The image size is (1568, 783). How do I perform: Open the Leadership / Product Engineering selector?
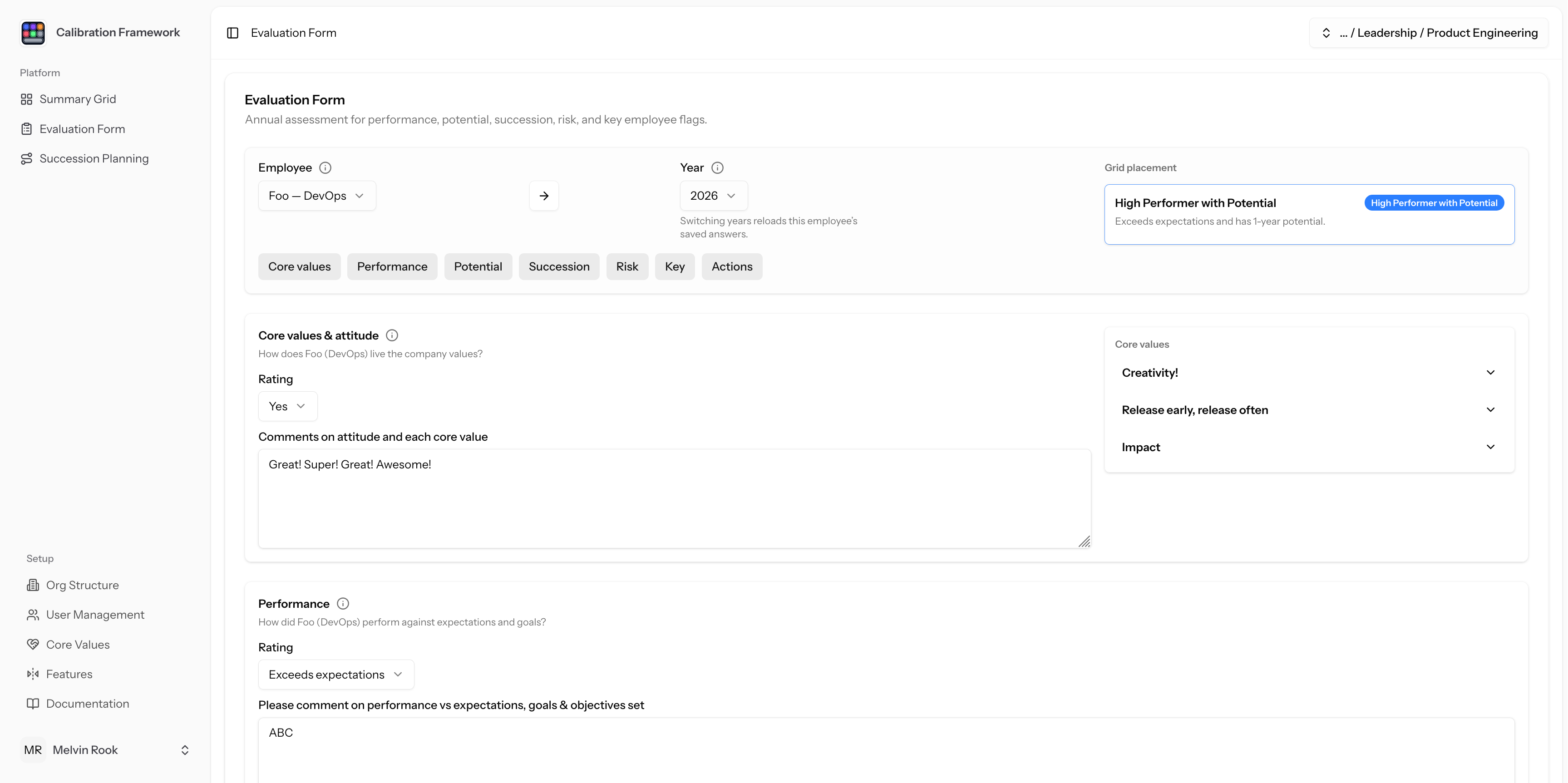tap(1428, 33)
